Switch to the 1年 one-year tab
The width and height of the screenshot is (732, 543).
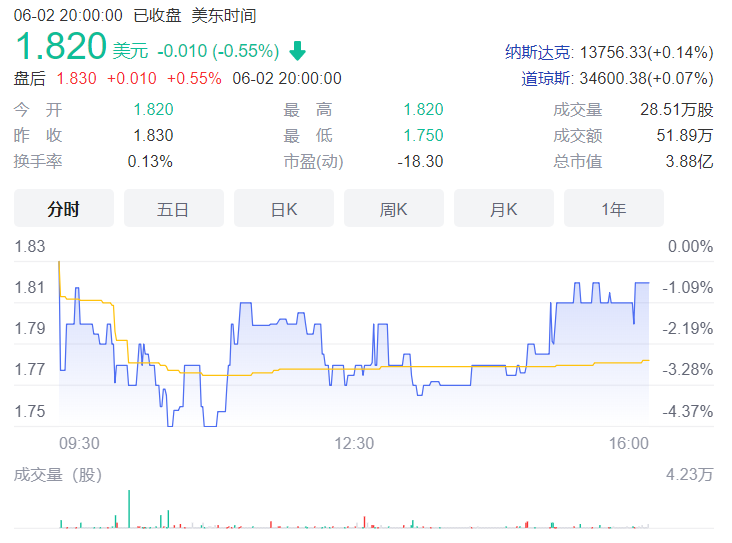(614, 208)
